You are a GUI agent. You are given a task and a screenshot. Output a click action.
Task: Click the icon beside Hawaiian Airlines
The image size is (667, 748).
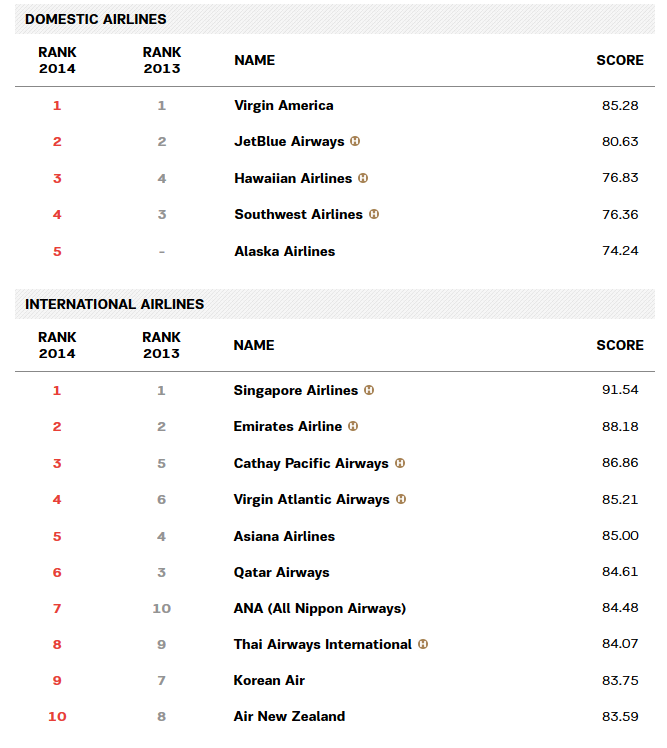coord(363,178)
